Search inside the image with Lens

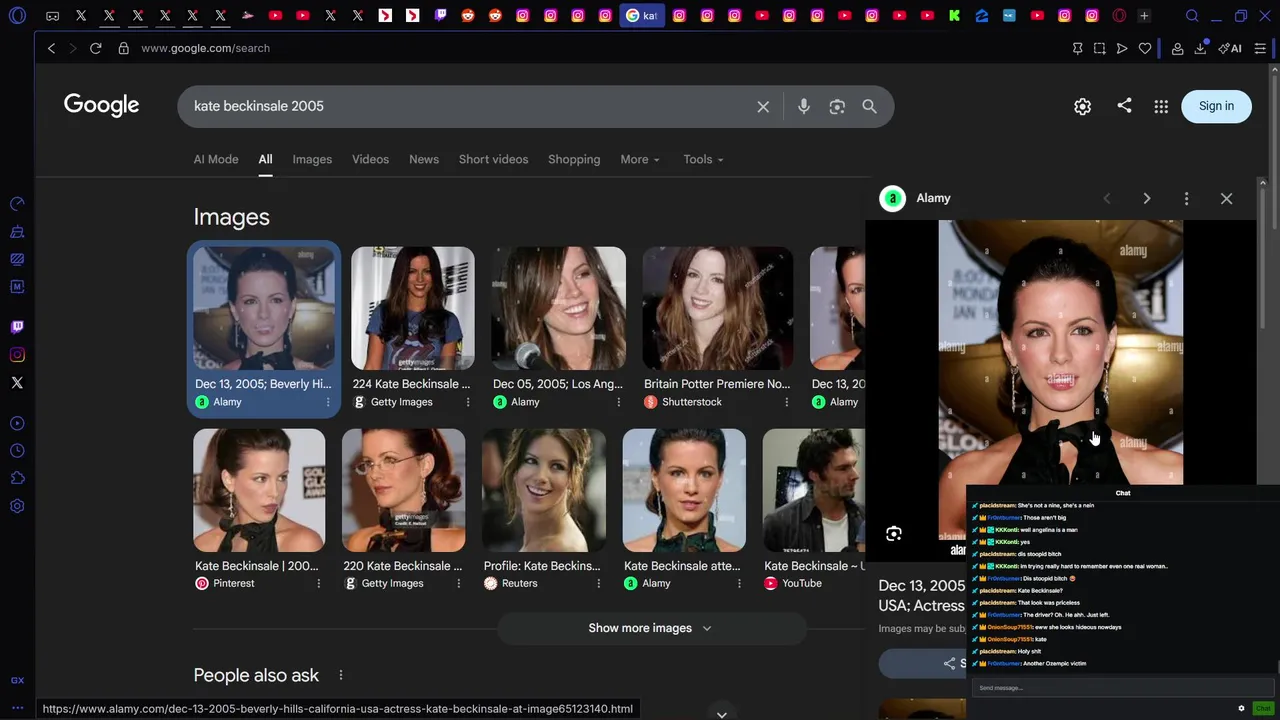click(x=894, y=534)
